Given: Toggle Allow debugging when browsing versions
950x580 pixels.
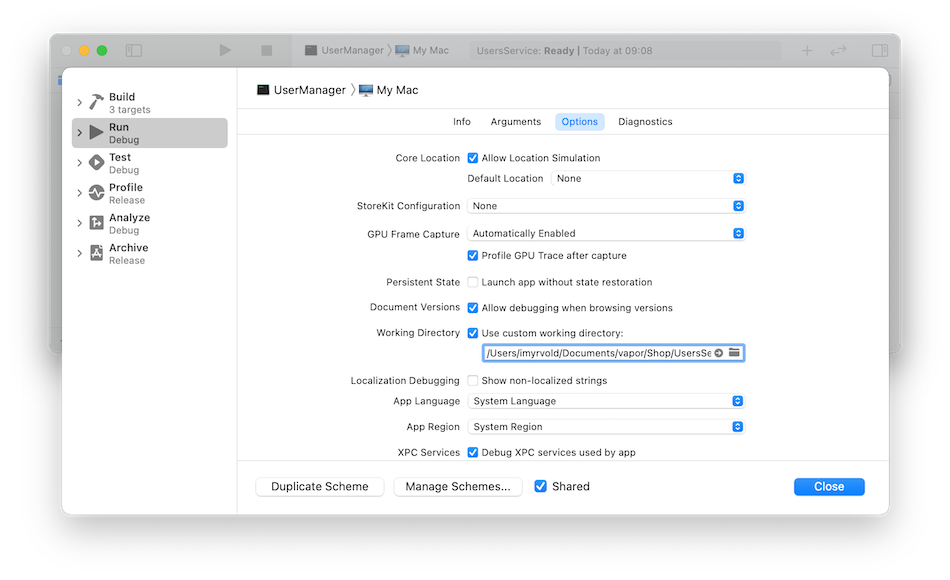Looking at the screenshot, I should click(473, 308).
